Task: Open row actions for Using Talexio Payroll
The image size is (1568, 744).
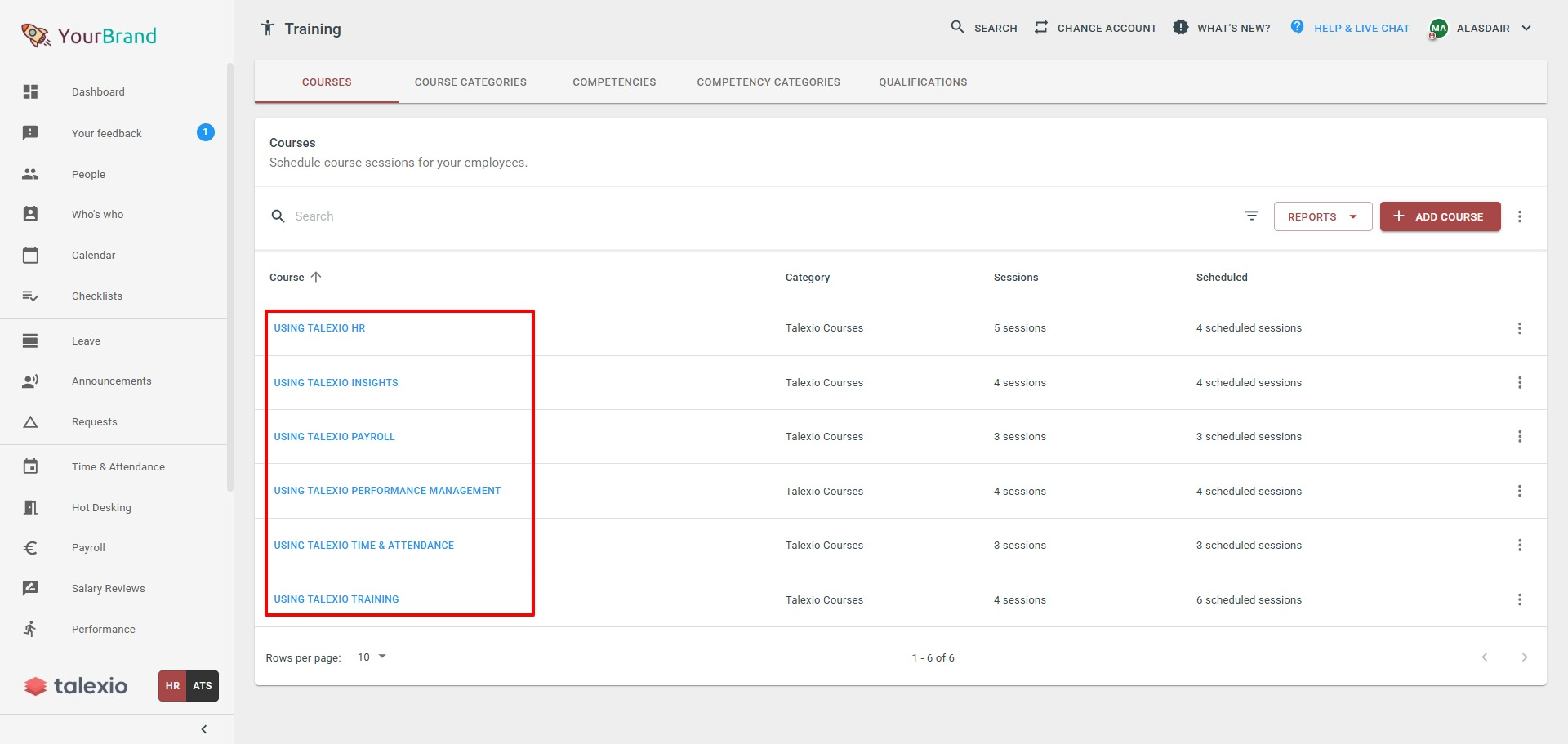Action: click(1519, 437)
